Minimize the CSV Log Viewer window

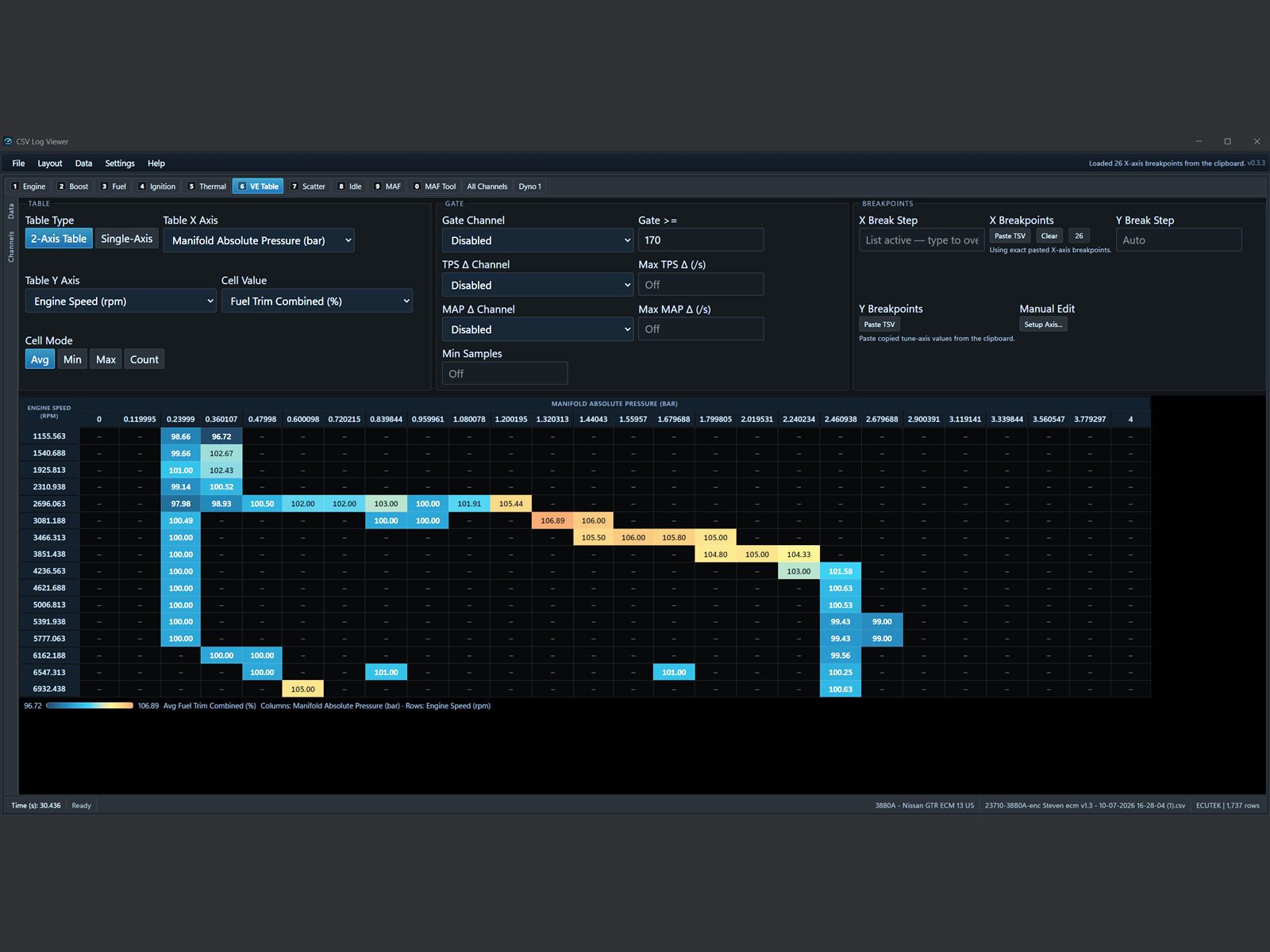[x=1199, y=141]
